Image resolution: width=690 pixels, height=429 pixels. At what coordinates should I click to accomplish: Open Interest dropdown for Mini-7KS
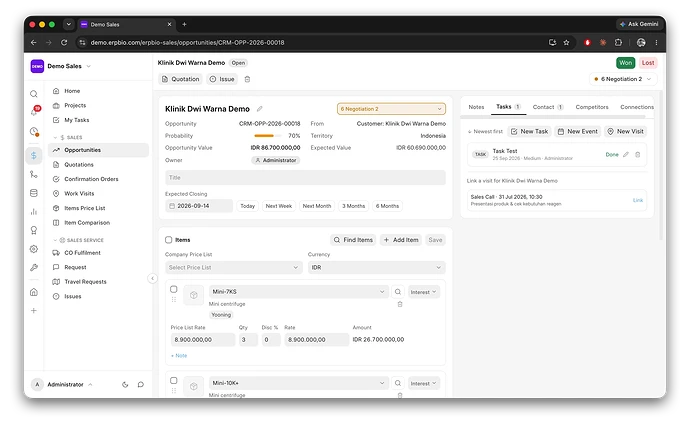click(423, 292)
